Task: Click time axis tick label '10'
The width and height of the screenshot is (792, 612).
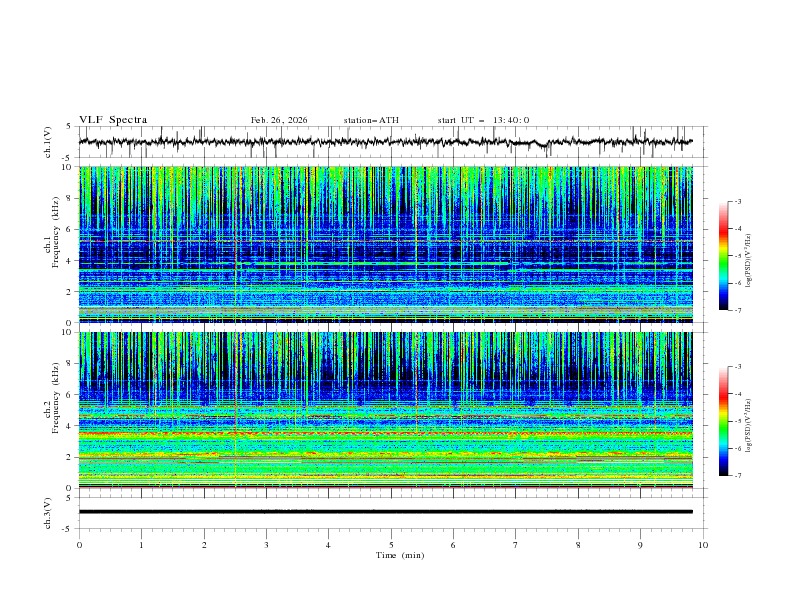Action: pyautogui.click(x=703, y=545)
